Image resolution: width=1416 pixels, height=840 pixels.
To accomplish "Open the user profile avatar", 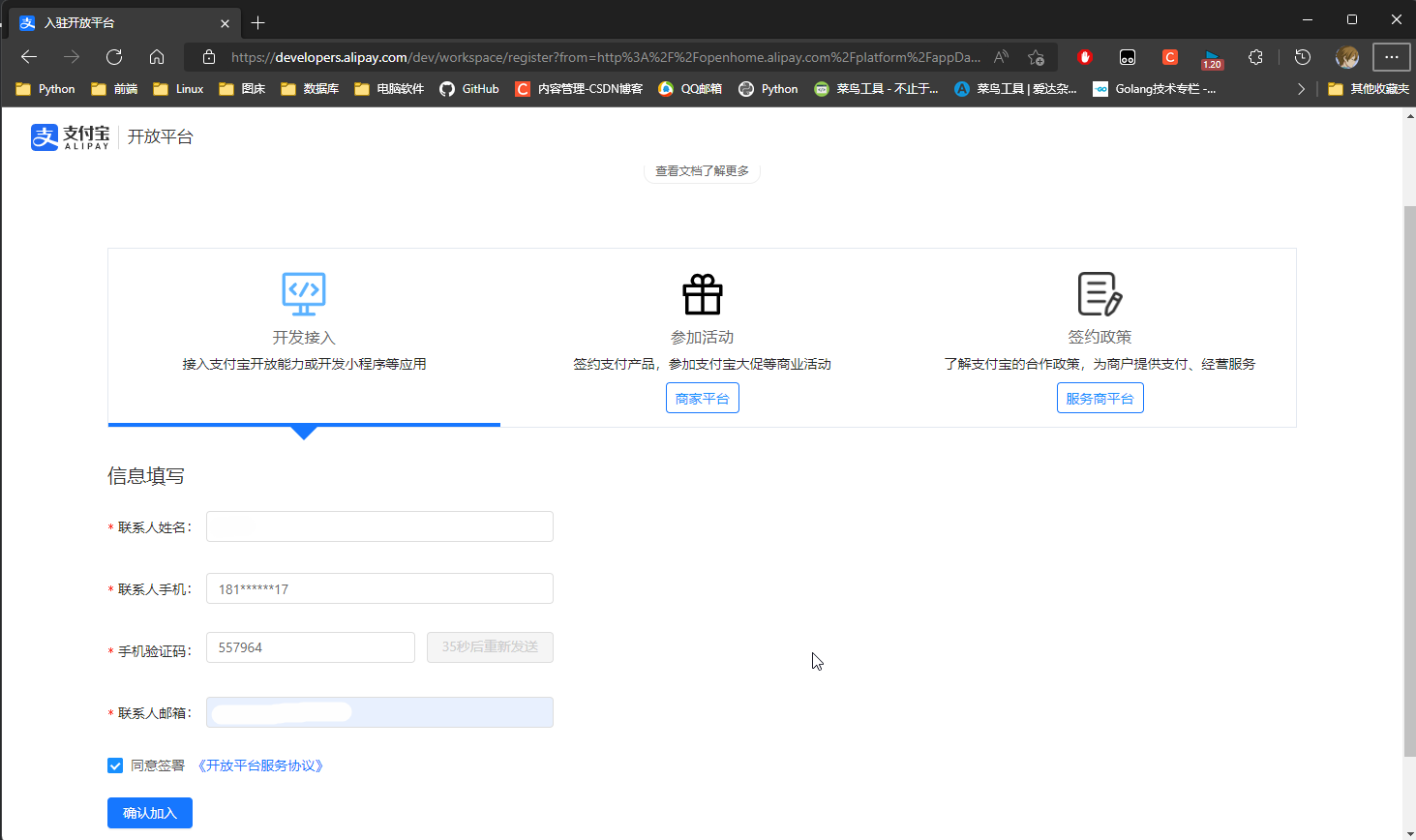I will 1347,57.
